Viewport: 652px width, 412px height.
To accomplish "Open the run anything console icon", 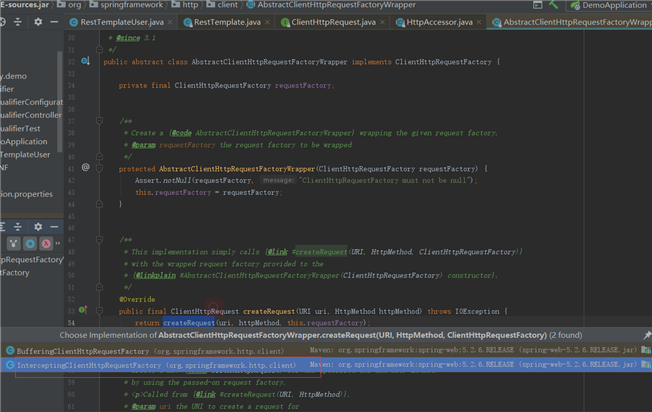I will (x=538, y=5).
